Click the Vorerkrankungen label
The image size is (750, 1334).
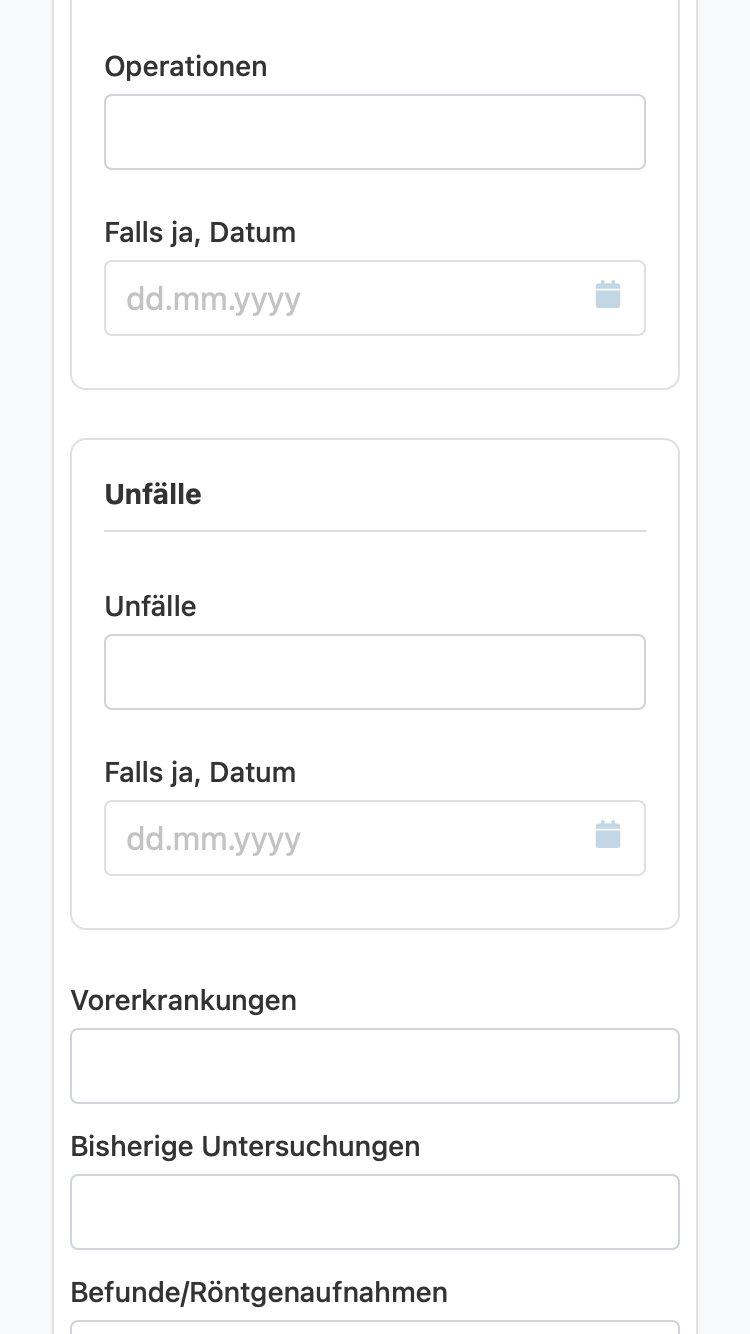184,1000
